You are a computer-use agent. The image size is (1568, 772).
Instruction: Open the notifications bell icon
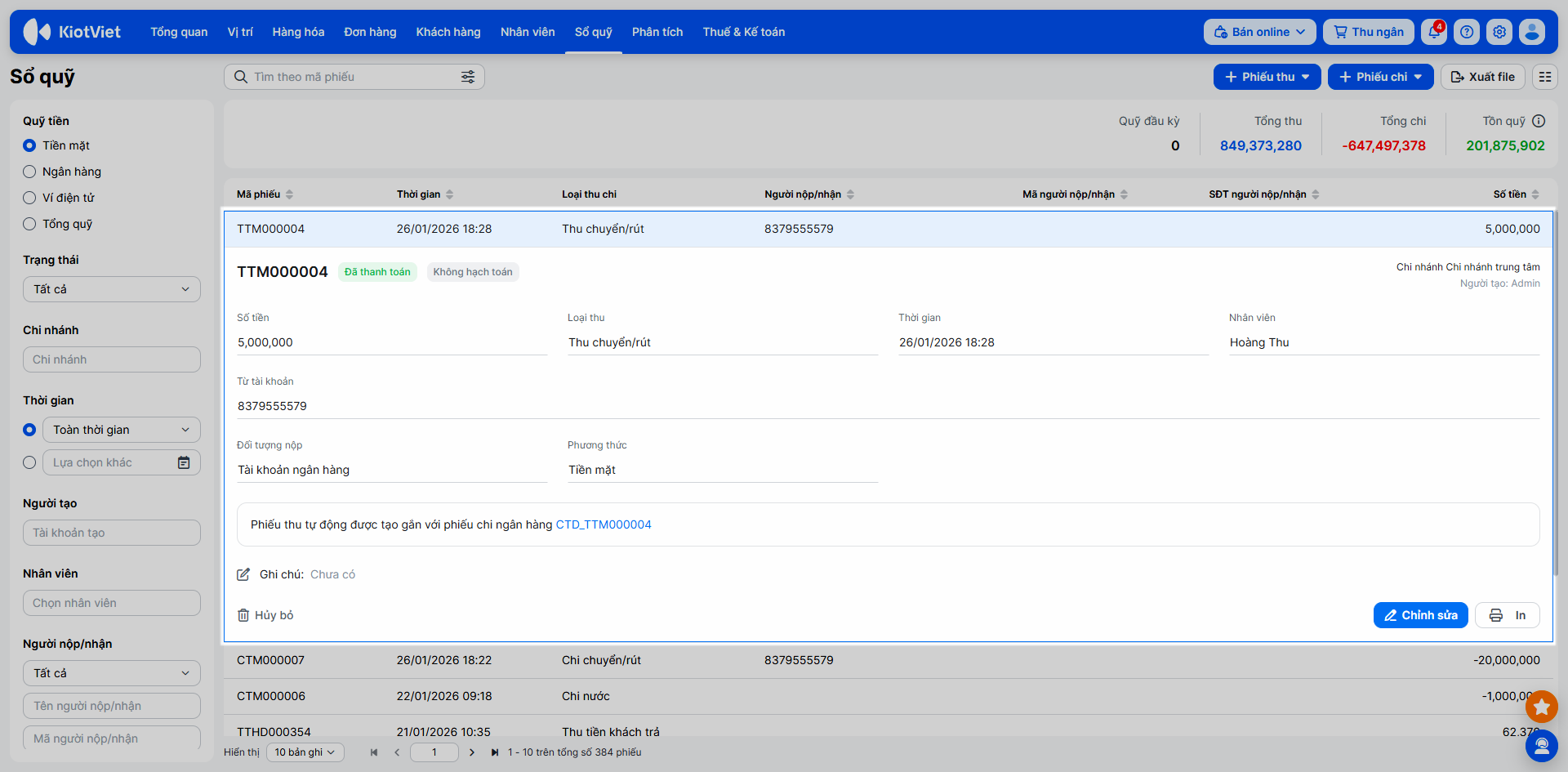[x=1433, y=32]
